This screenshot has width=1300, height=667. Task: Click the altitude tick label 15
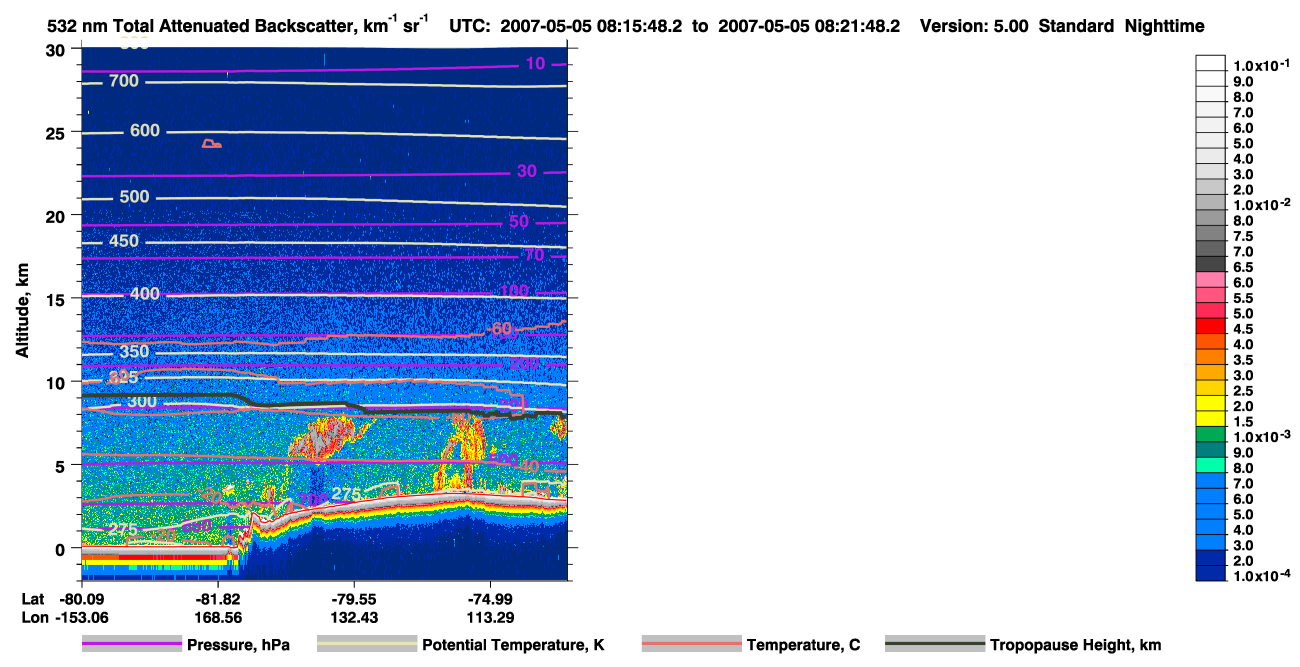56,299
